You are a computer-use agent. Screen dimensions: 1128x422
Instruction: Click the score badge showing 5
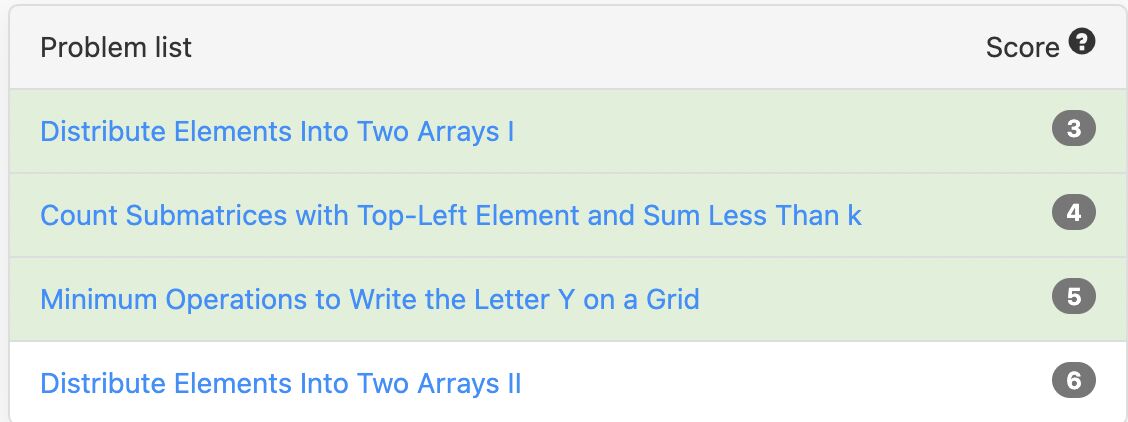(1073, 297)
